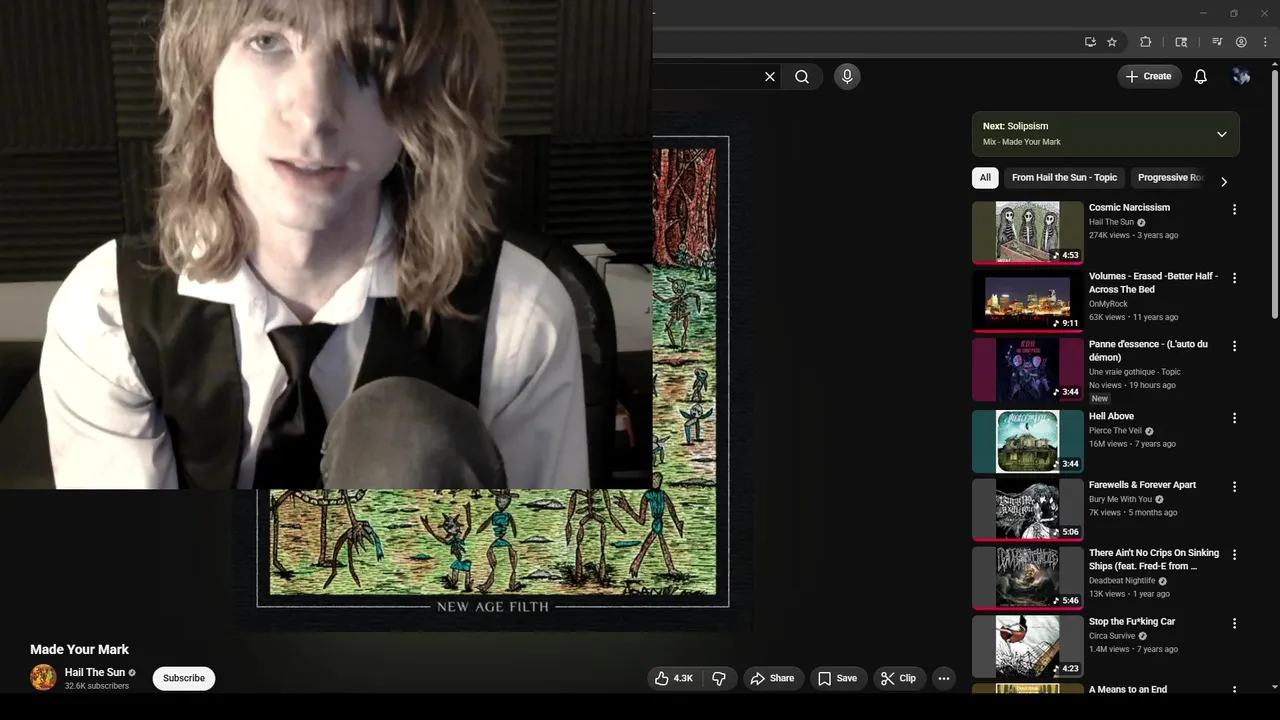Select From Hail the Sun - Topic chip
1280x720 pixels.
tap(1064, 178)
